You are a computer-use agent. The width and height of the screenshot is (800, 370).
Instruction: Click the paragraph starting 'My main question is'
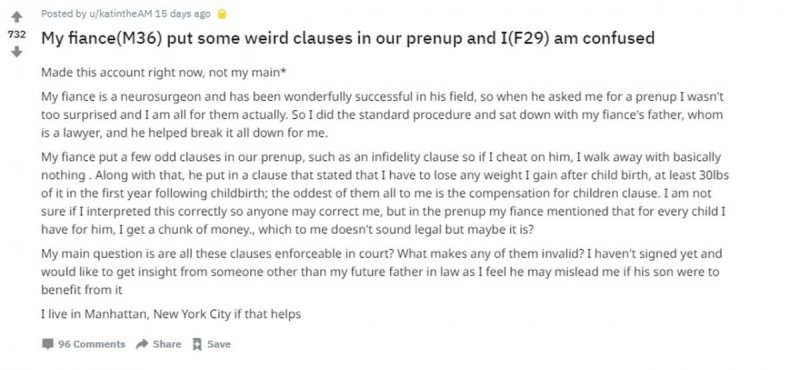pyautogui.click(x=382, y=272)
